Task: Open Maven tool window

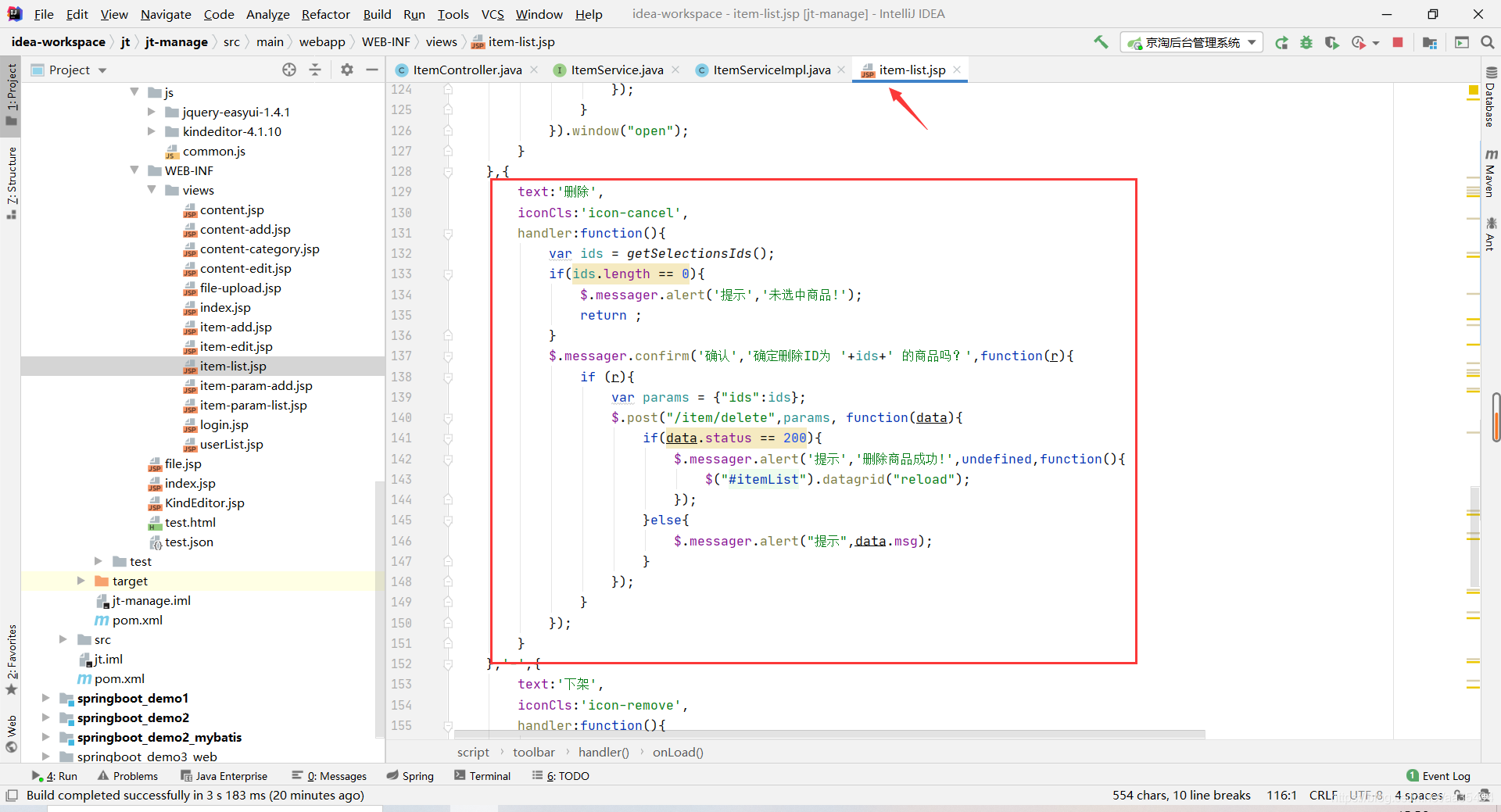Action: 1491,172
